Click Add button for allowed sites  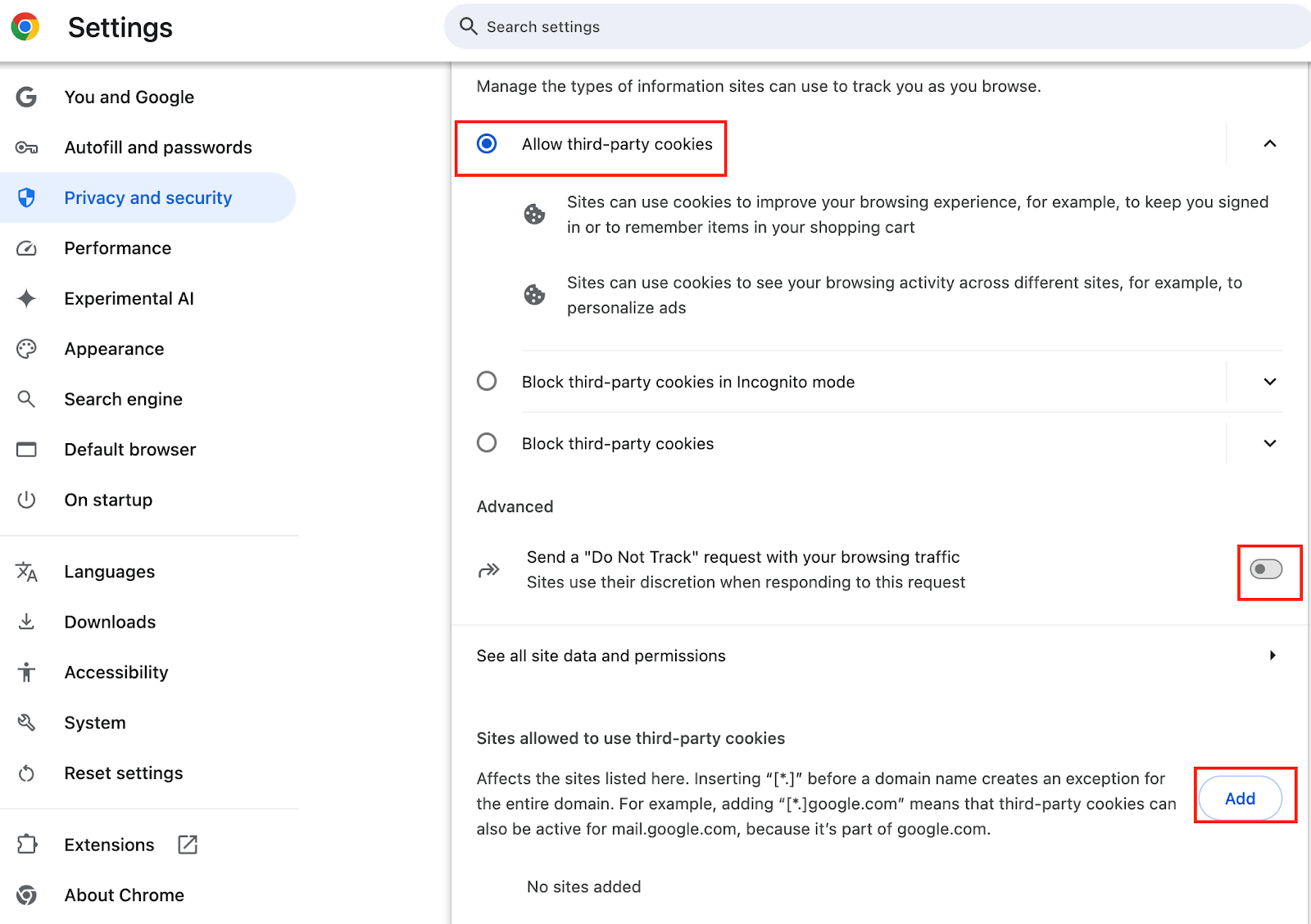point(1240,799)
